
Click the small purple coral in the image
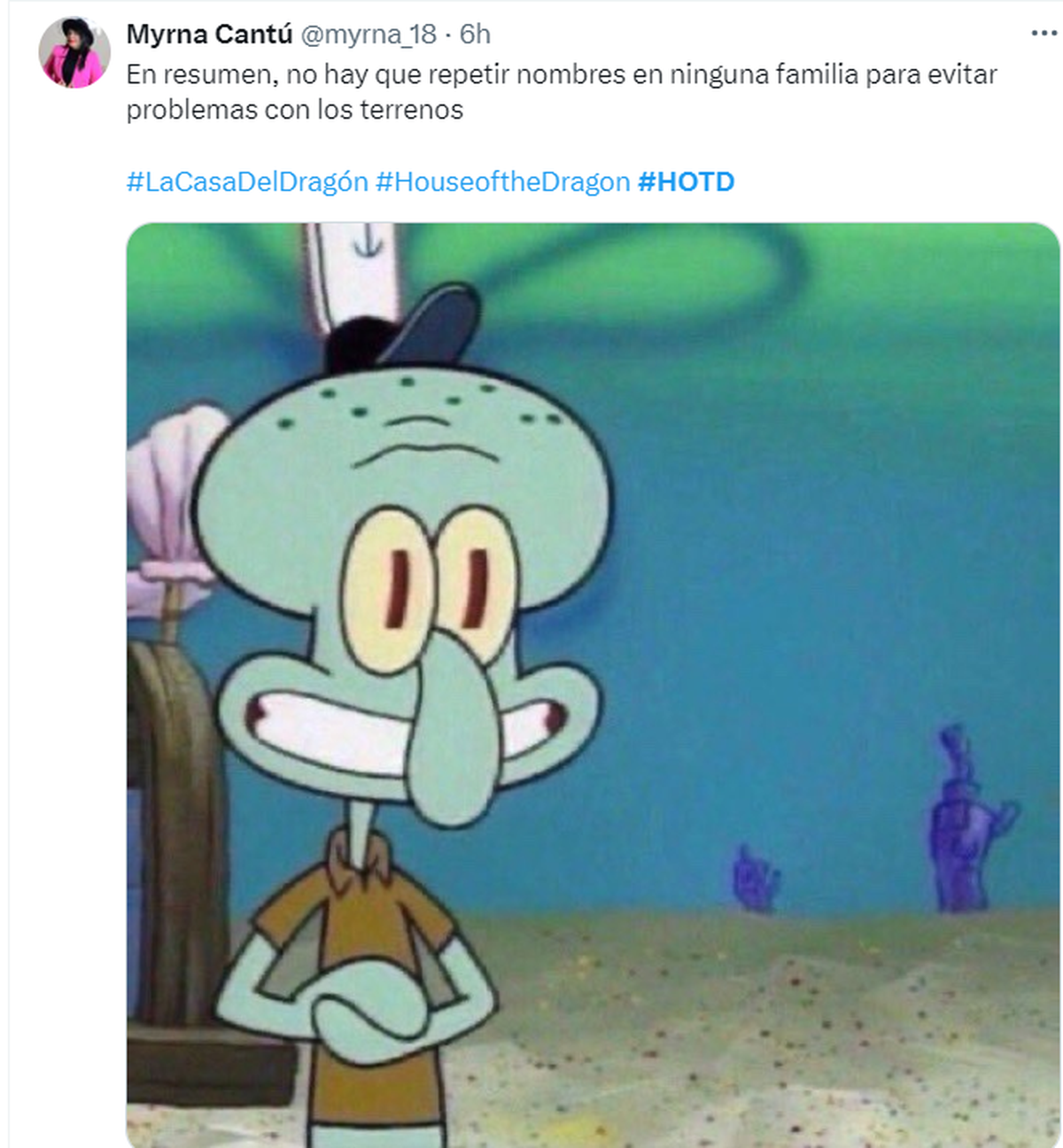755,879
